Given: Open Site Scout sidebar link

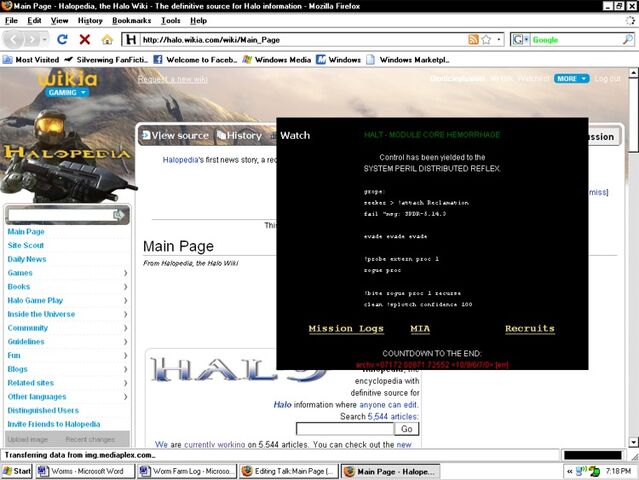Looking at the screenshot, I should 25,245.
